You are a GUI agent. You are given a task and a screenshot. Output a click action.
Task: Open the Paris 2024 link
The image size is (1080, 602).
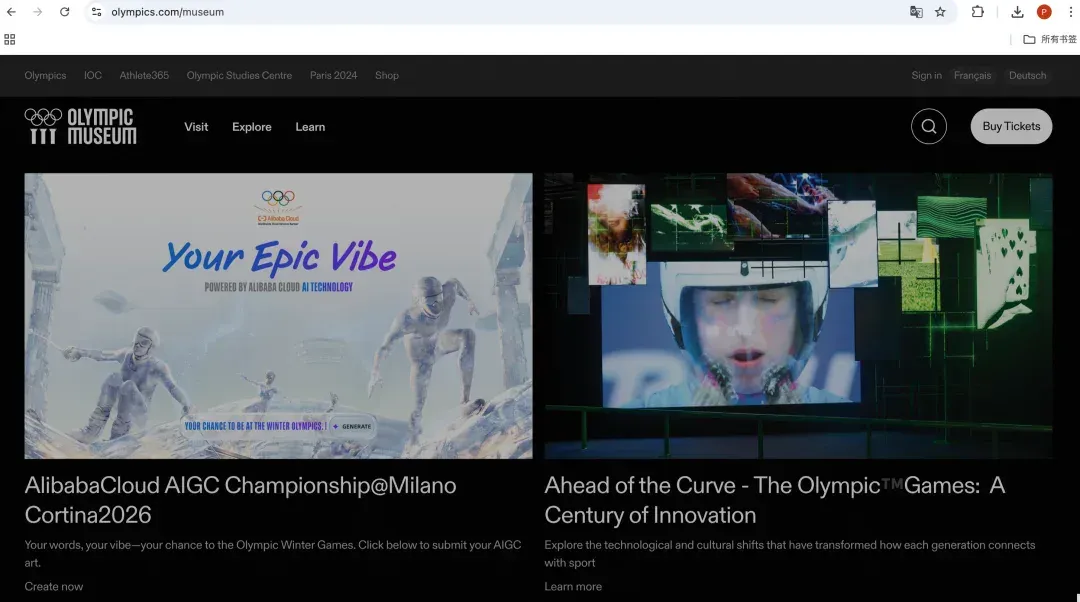tap(333, 75)
